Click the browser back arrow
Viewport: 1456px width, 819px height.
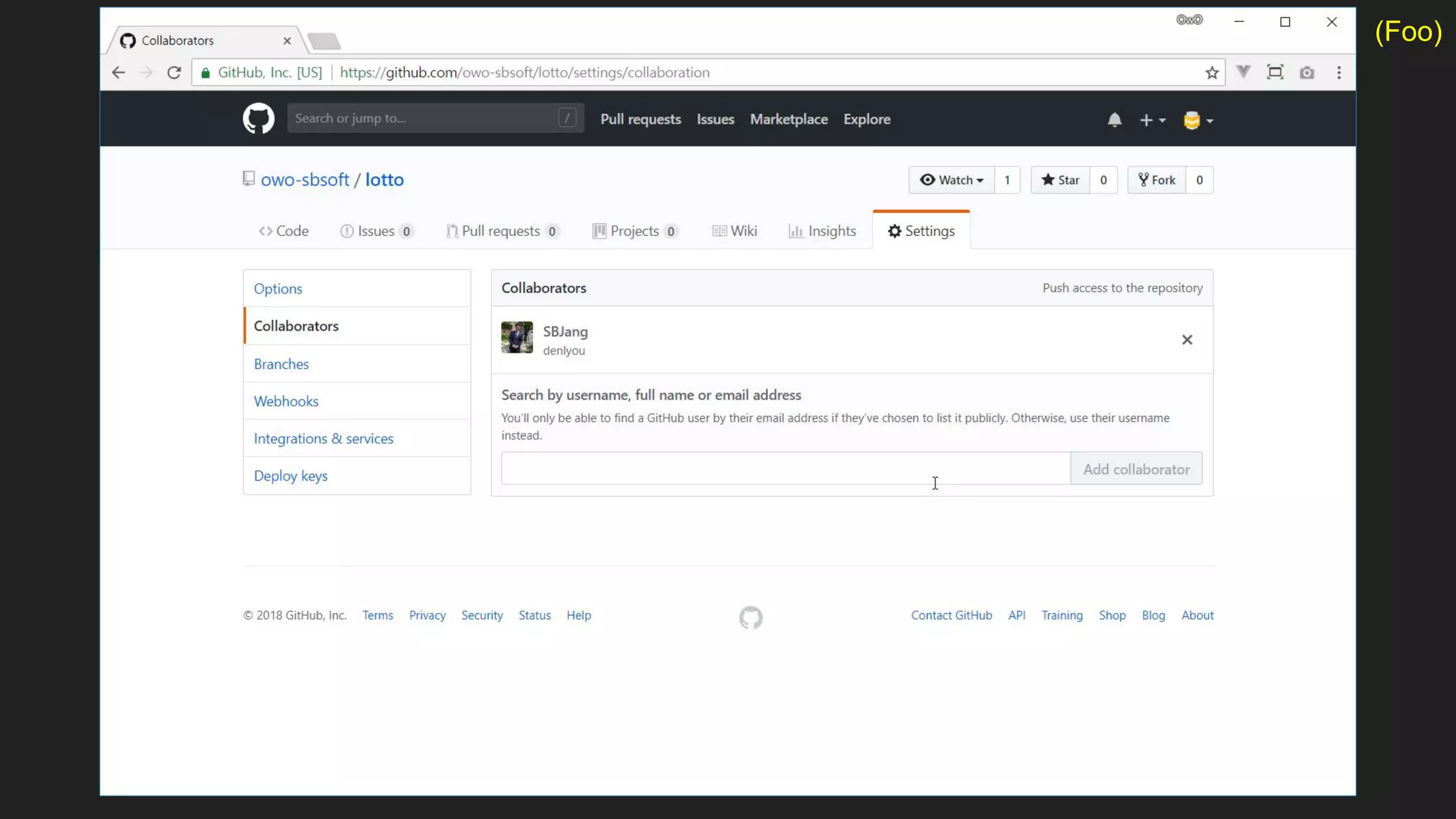click(119, 73)
